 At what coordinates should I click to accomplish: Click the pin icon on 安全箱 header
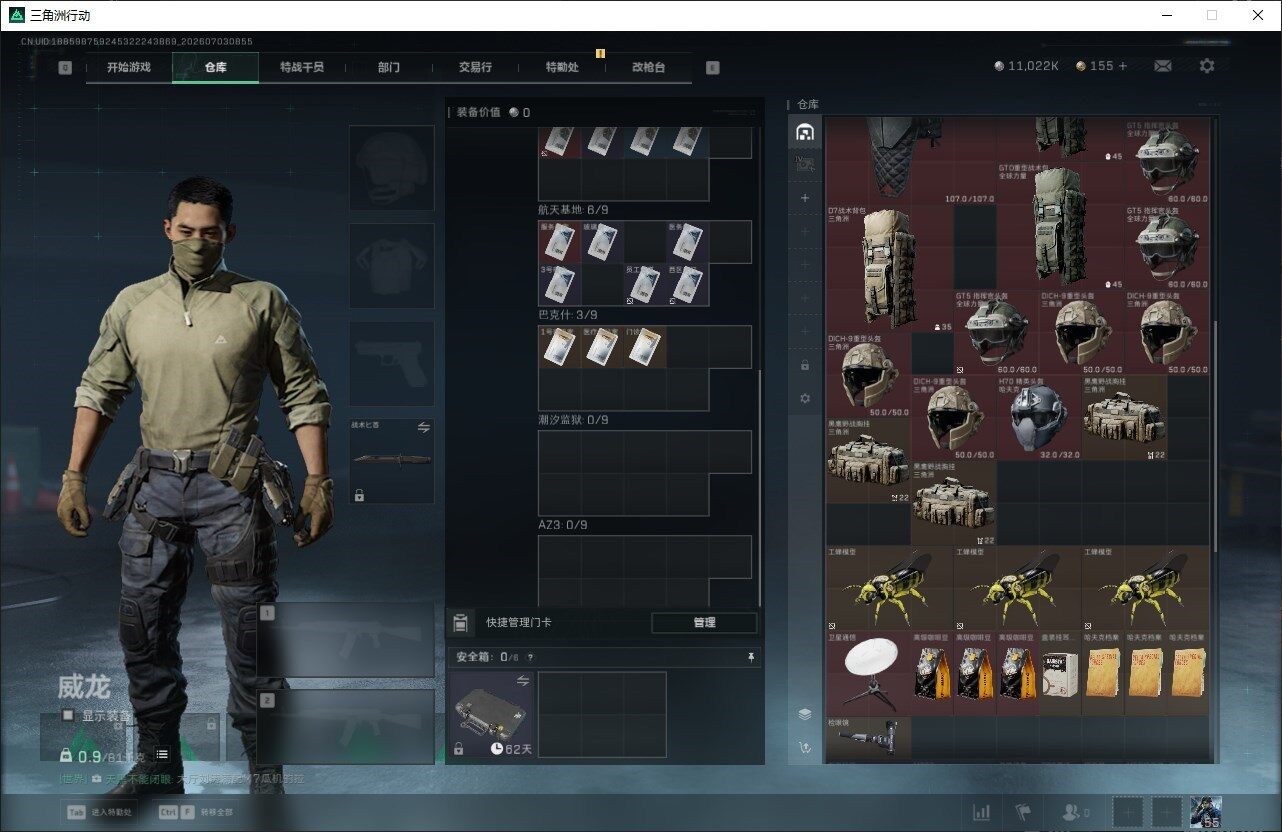pos(751,657)
